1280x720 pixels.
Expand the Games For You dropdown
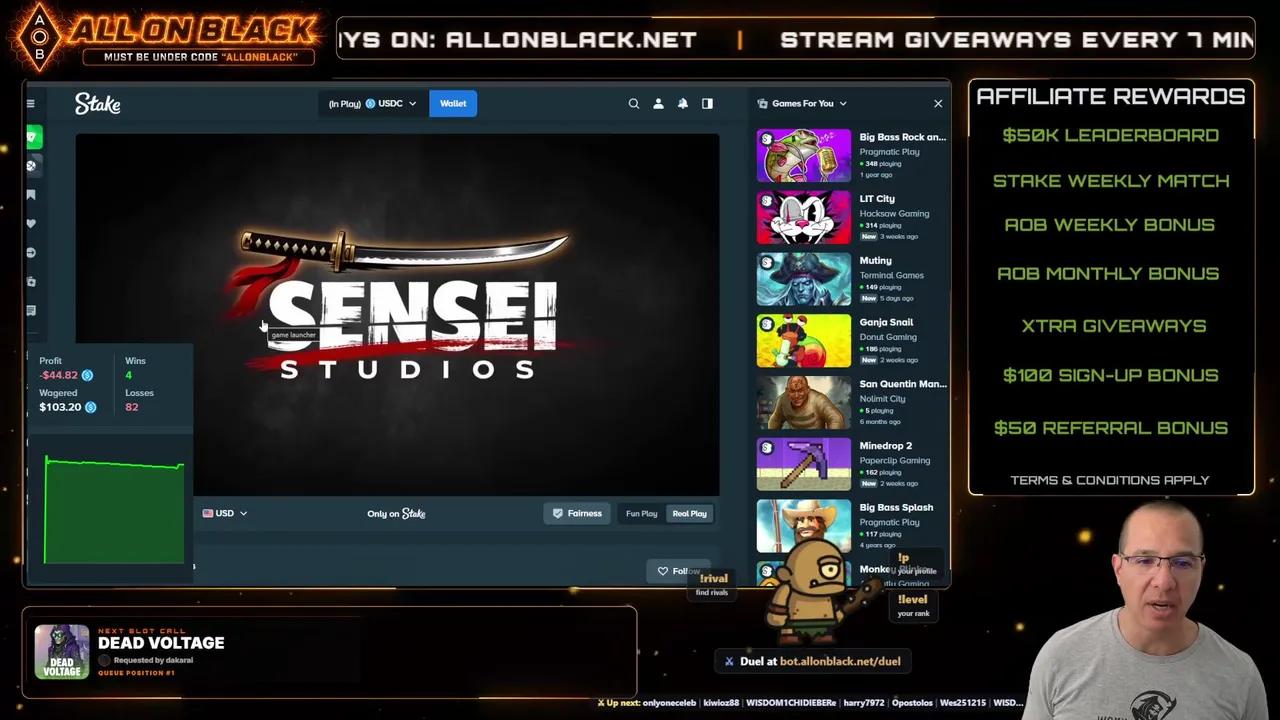(803, 104)
